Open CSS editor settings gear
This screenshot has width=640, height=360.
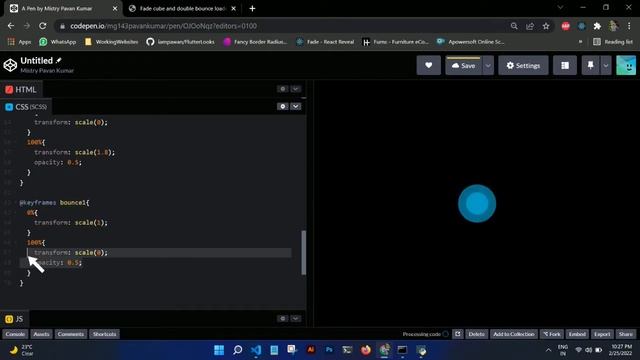pyautogui.click(x=282, y=107)
